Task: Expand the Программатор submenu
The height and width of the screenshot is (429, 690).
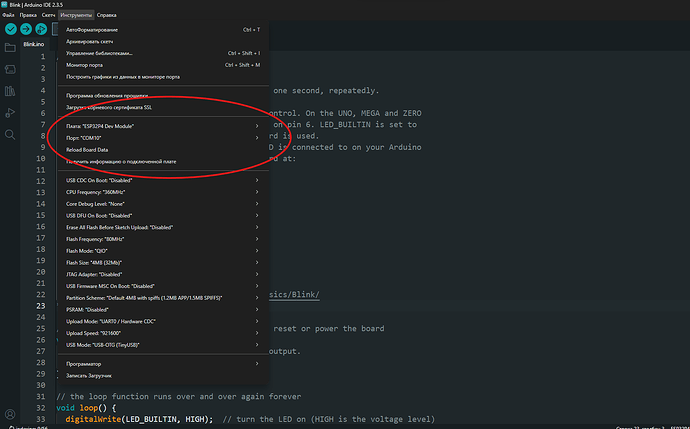Action: pos(163,364)
